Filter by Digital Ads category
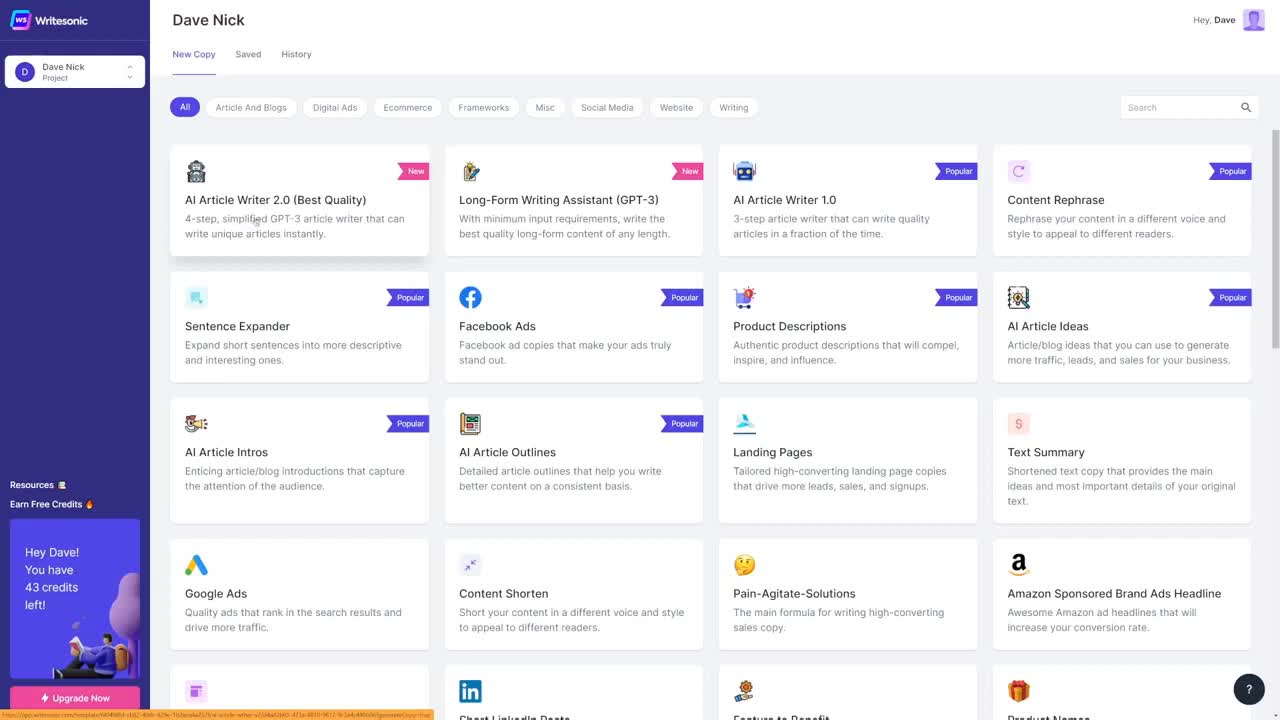This screenshot has width=1280, height=720. pyautogui.click(x=335, y=107)
